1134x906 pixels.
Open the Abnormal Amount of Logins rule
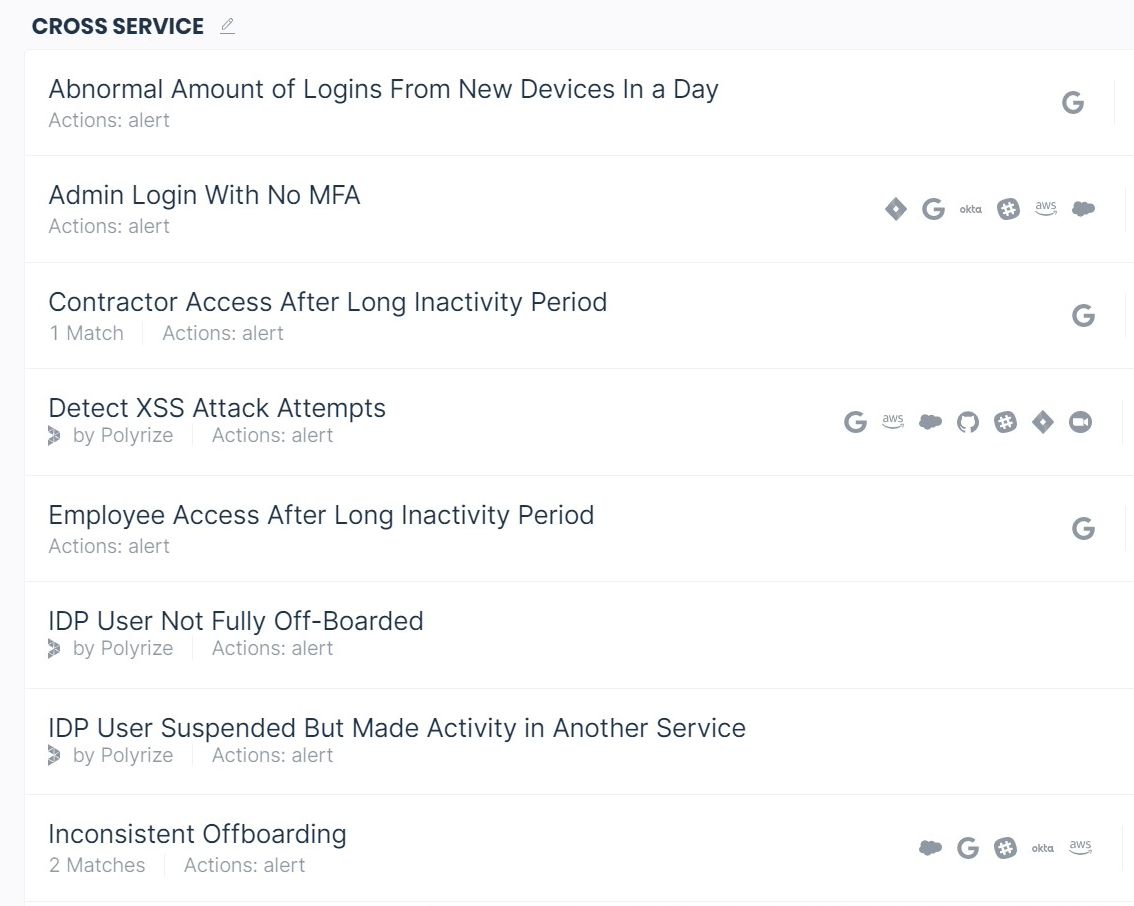click(383, 89)
